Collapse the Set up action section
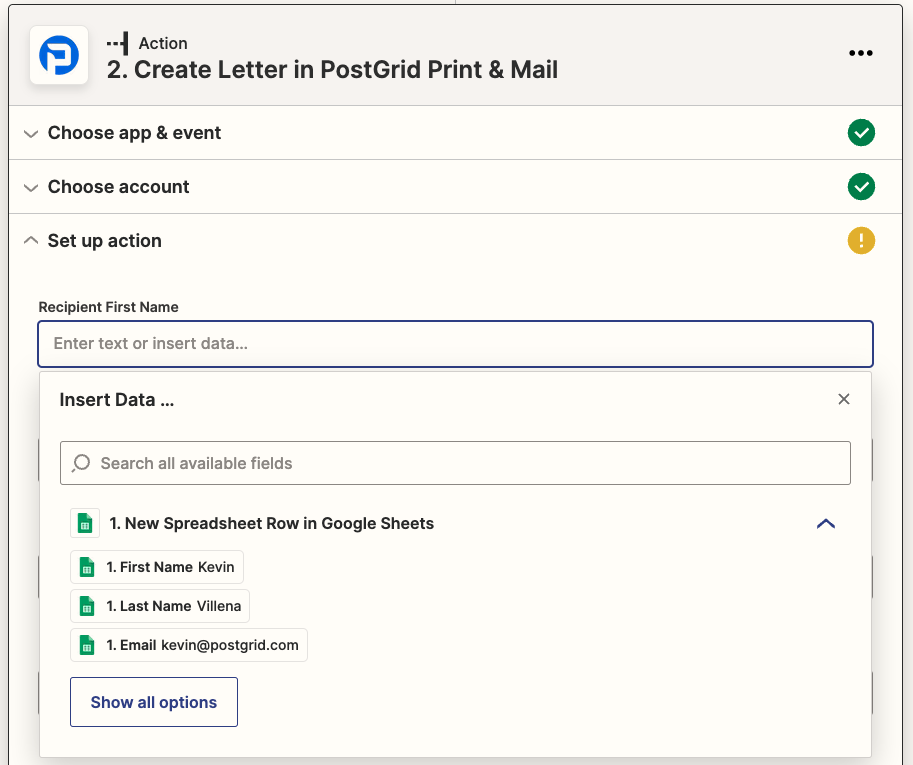Image resolution: width=913 pixels, height=765 pixels. [104, 241]
